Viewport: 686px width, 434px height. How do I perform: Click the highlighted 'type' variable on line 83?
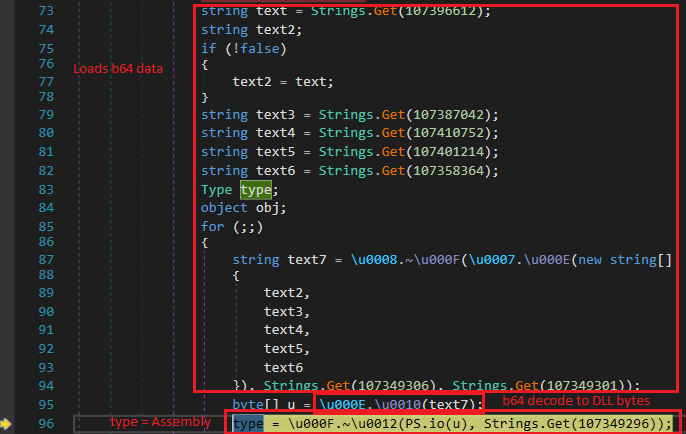coord(255,189)
